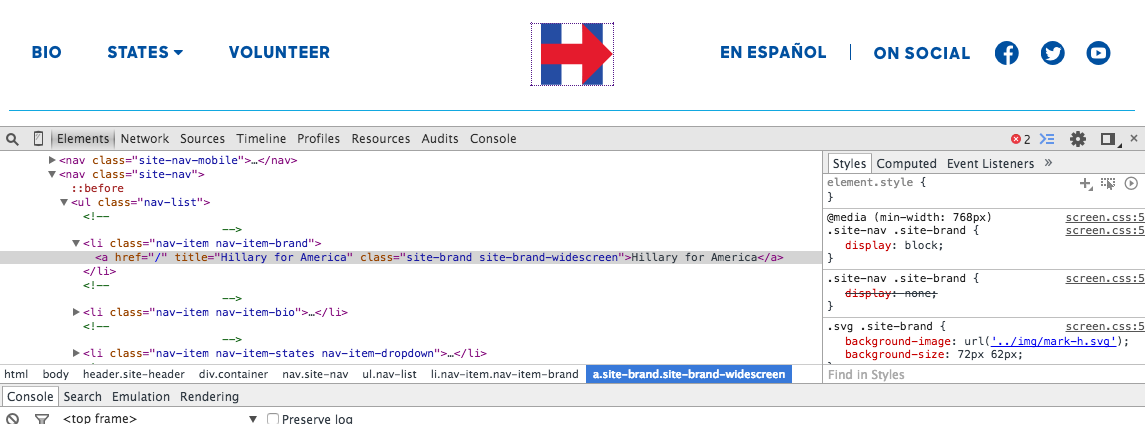Select a.site-brand.site-brand-widescreen breadcrumb
Image resolution: width=1145 pixels, height=424 pixels.
click(689, 374)
